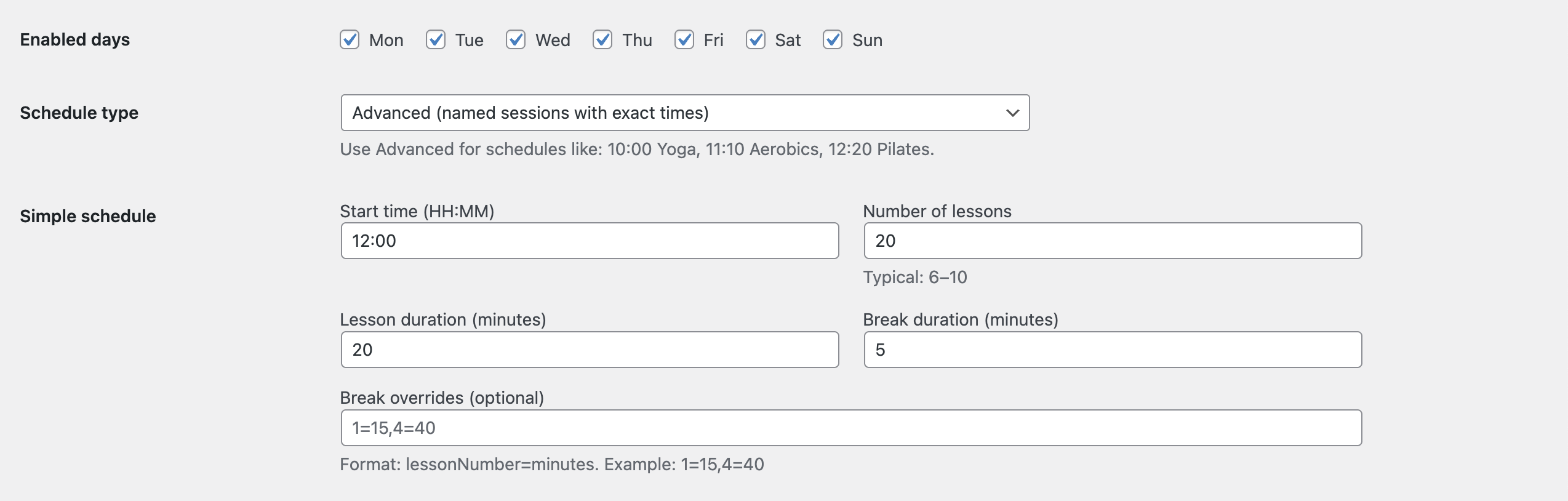Click the Break duration minutes input
Screen dimensions: 1568x501
[x=1113, y=350]
